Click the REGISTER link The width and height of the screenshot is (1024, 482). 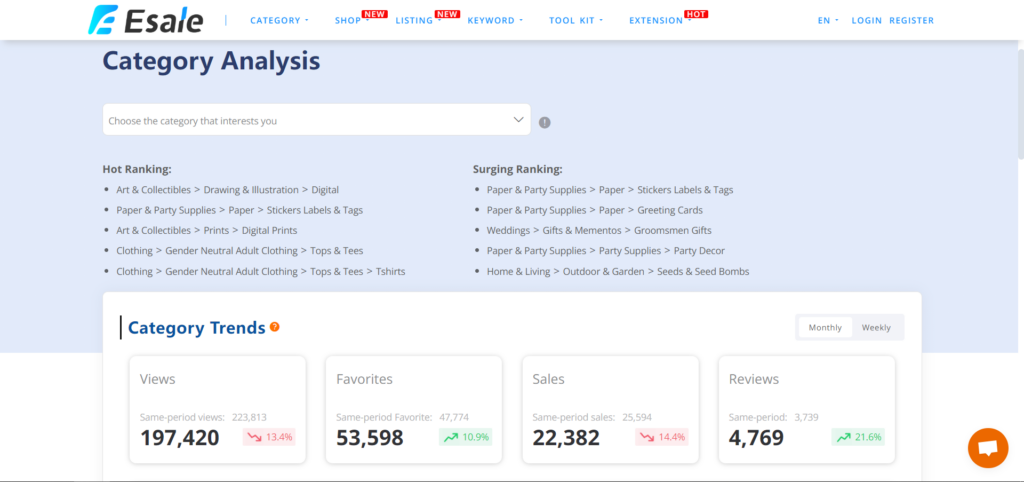[911, 20]
